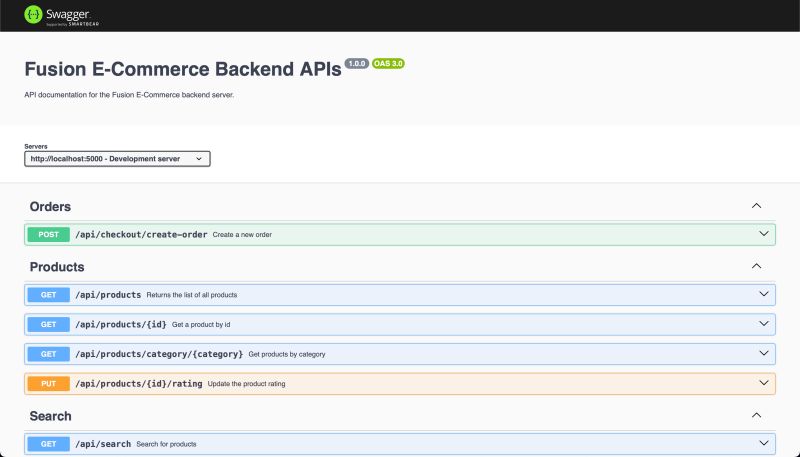Expand the rating PUT endpoint arrow

tap(764, 383)
